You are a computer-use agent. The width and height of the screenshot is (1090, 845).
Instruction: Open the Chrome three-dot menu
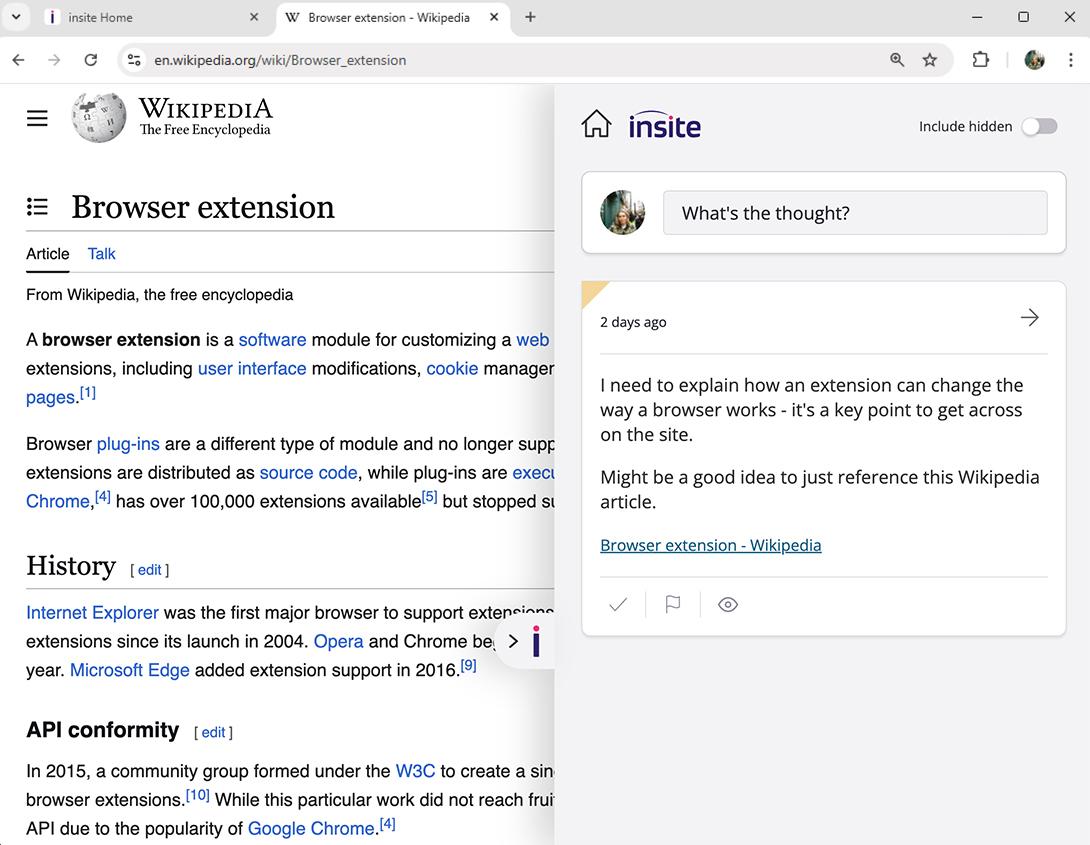[1071, 60]
